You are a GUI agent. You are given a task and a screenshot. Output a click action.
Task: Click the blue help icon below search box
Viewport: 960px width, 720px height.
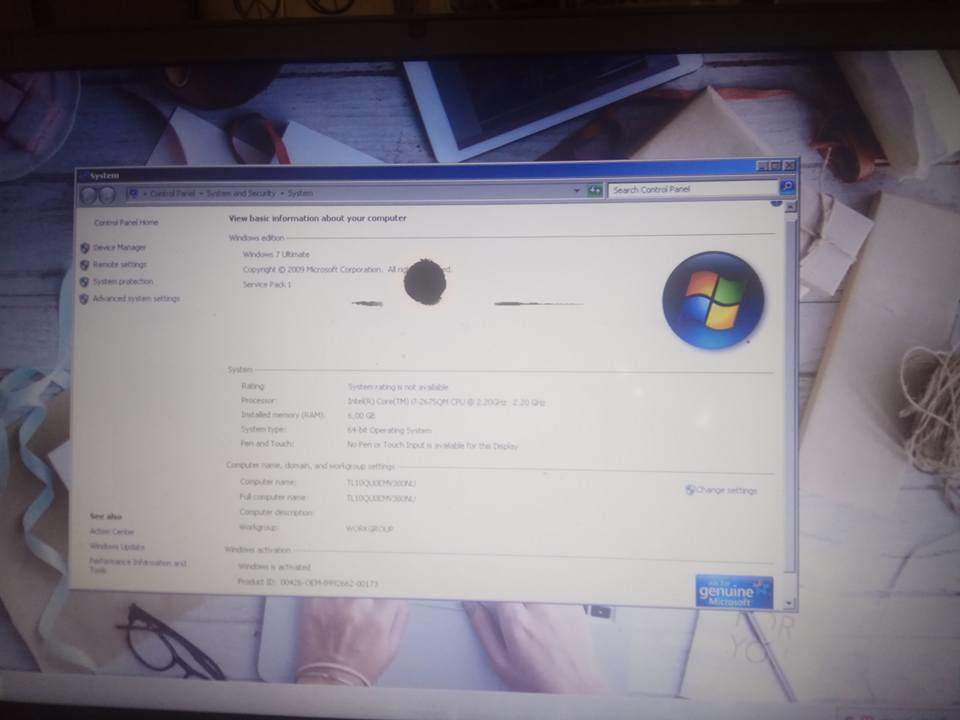click(776, 203)
